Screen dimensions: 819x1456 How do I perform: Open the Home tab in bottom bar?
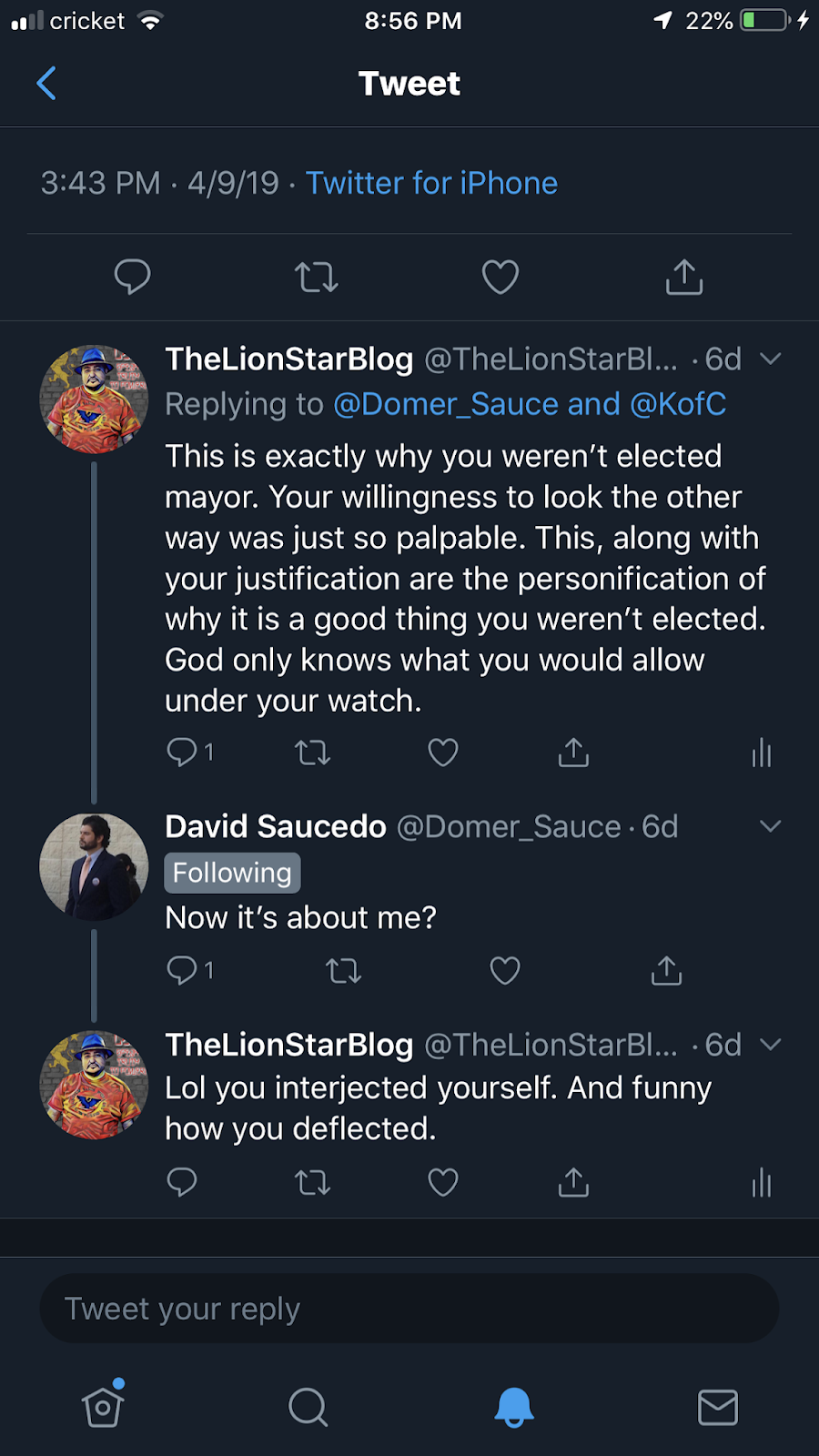103,1407
